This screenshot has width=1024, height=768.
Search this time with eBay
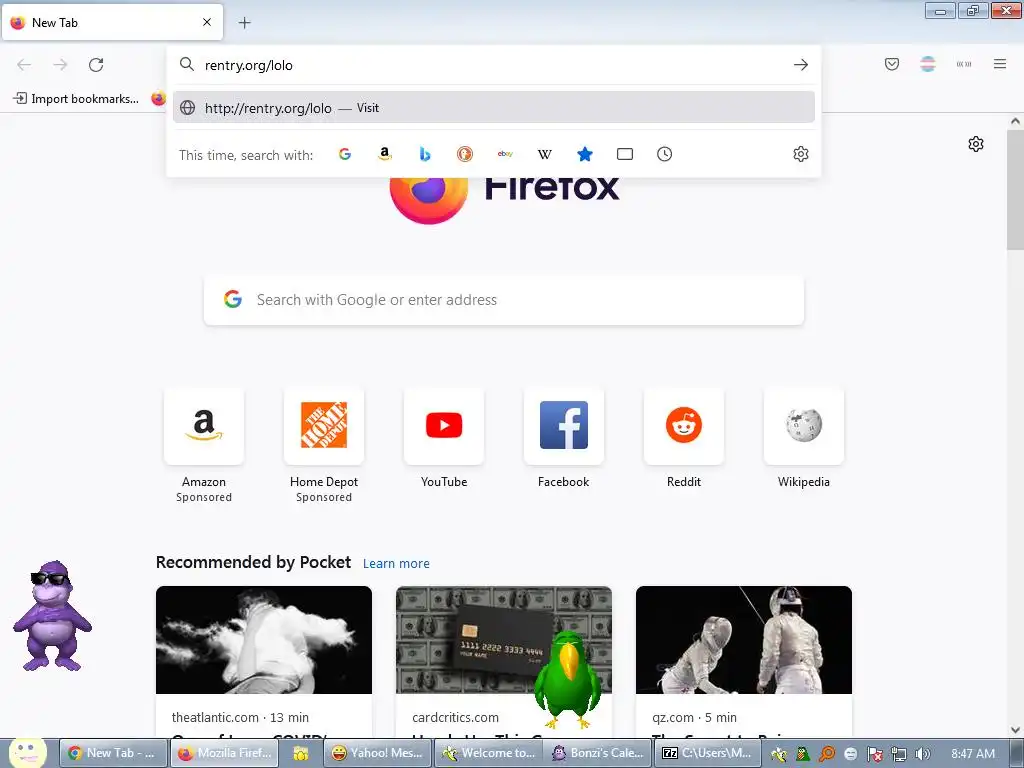[x=505, y=154]
